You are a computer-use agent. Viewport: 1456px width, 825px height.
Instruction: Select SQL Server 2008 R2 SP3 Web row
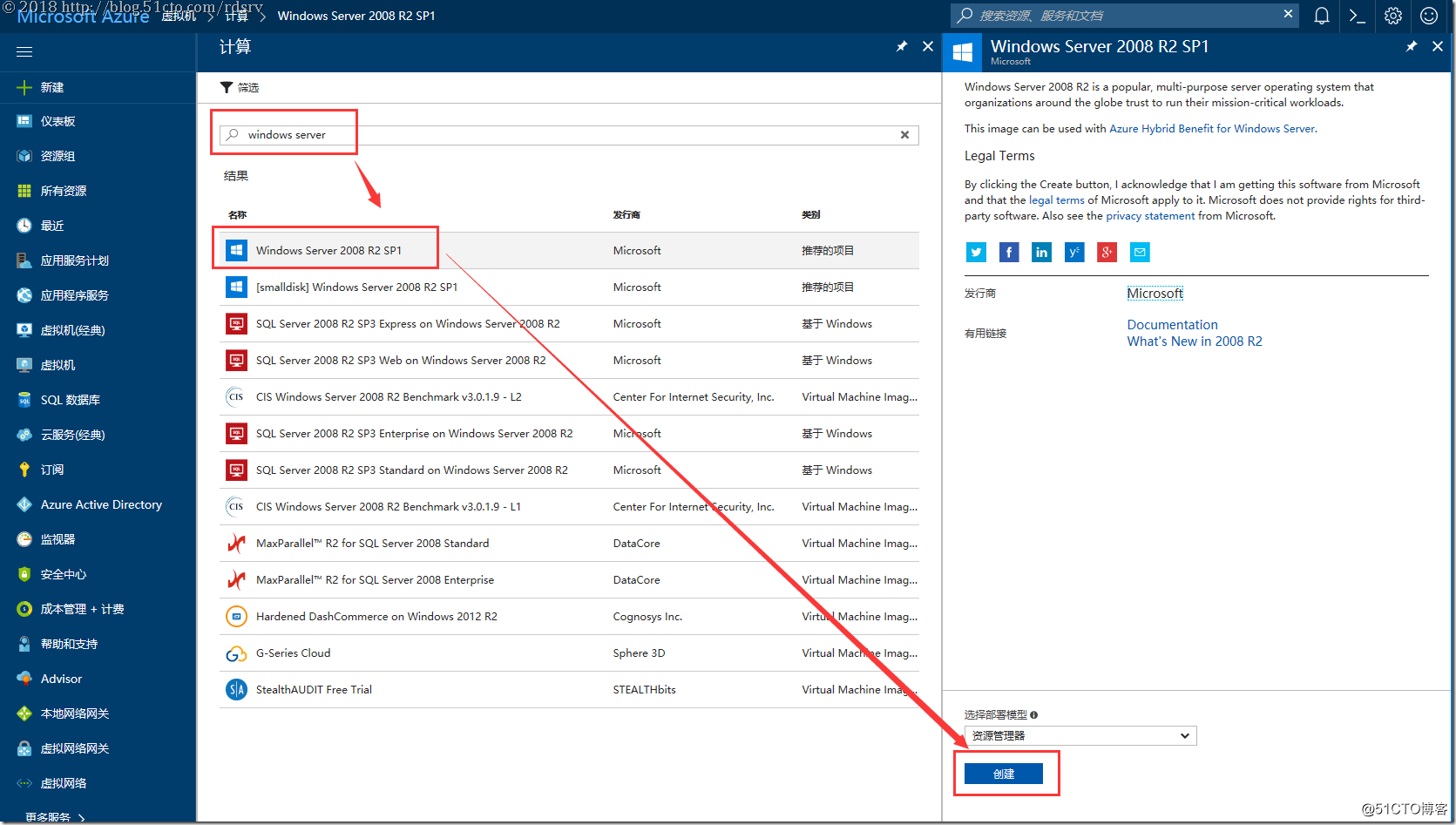click(569, 361)
